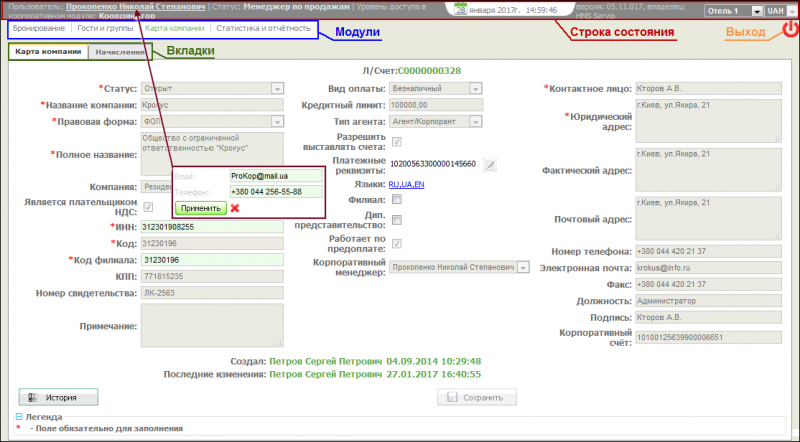Screen dimensions: 800x442
Task: Click the Код филиала input field
Action: (x=212, y=260)
